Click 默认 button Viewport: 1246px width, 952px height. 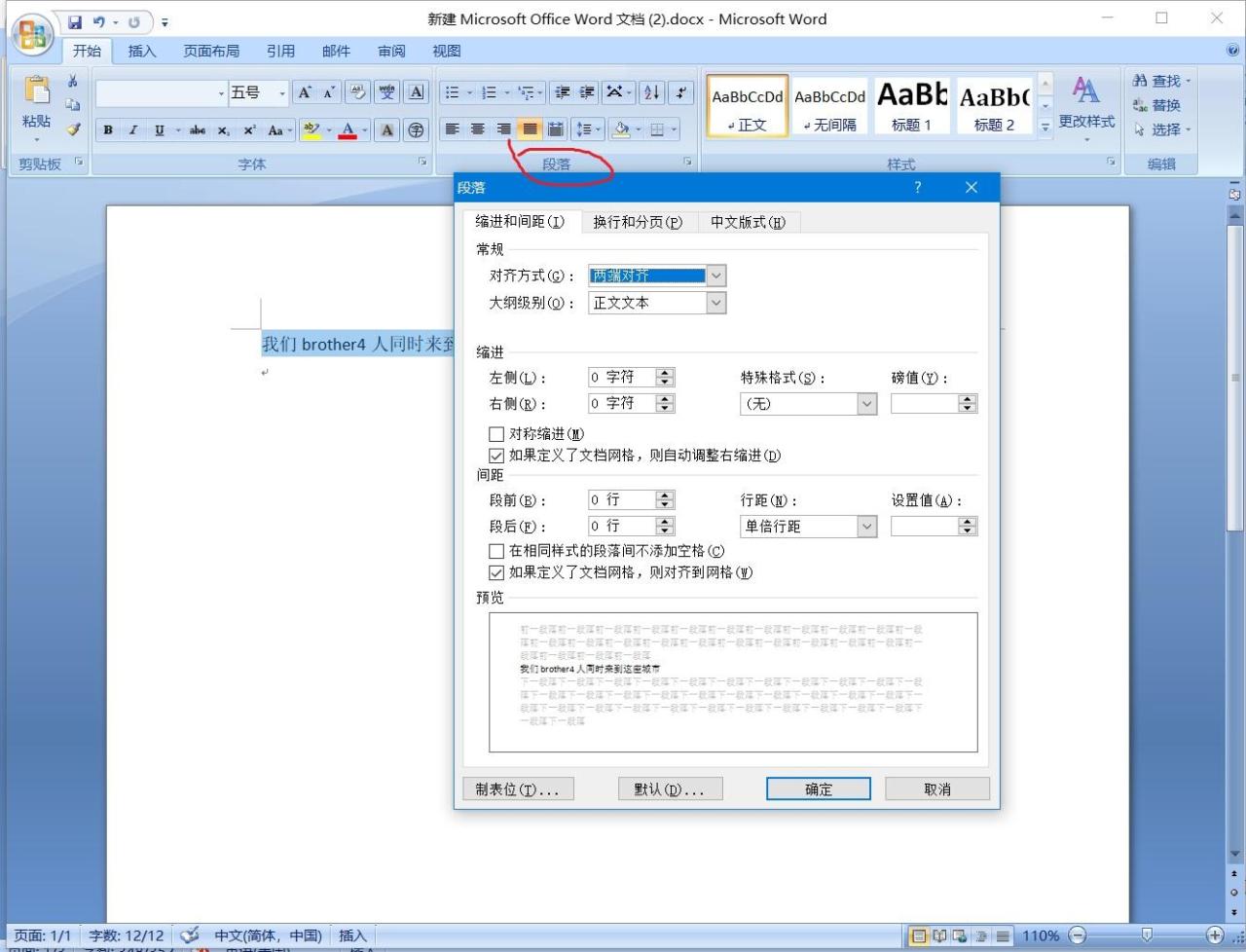tap(670, 788)
